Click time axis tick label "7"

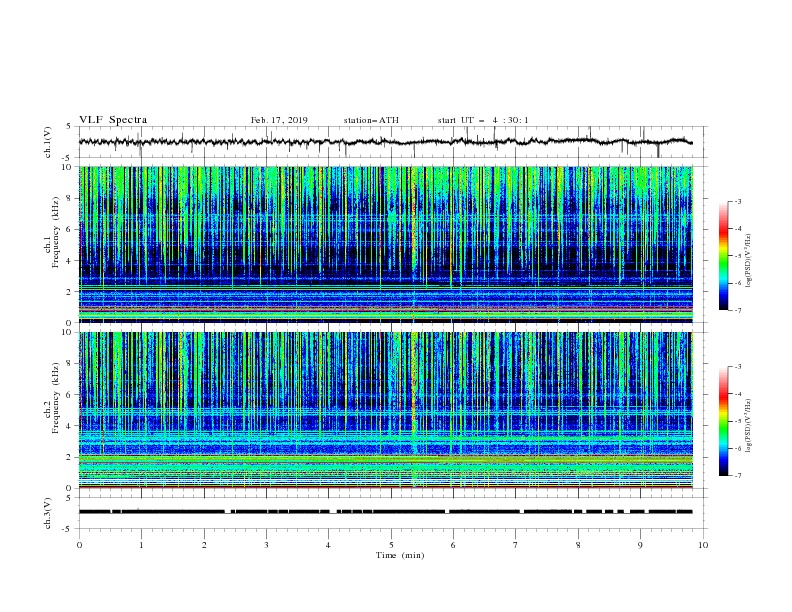pos(516,545)
